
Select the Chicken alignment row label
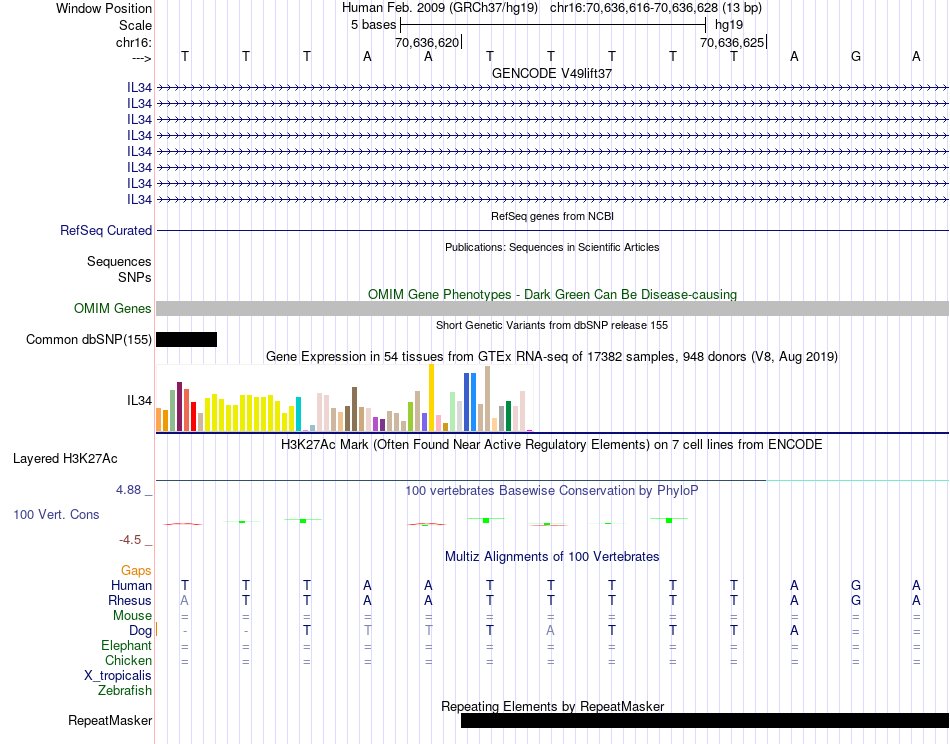128,660
